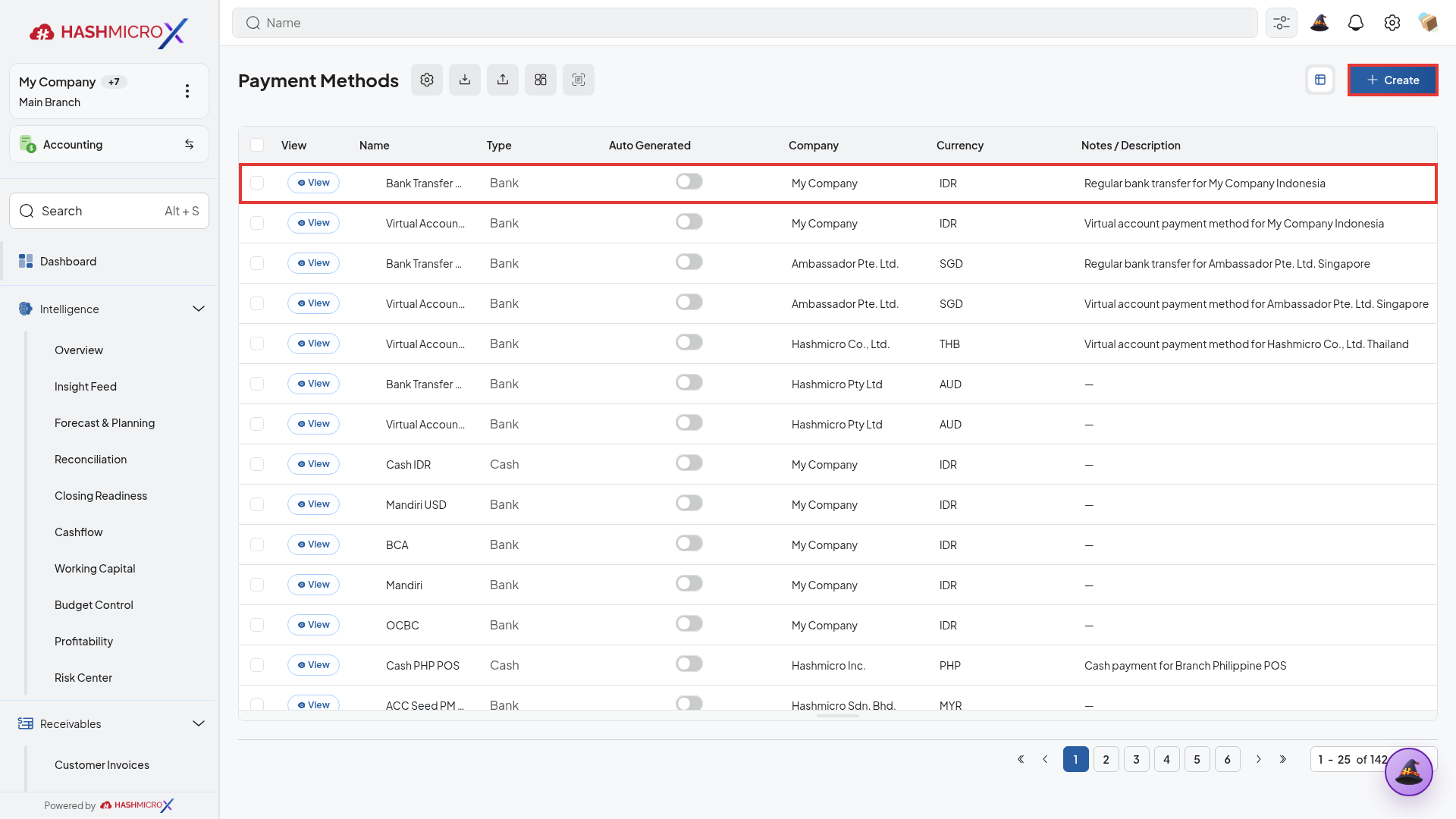
Task: Click View on the Cash PHP POS row
Action: 313,665
